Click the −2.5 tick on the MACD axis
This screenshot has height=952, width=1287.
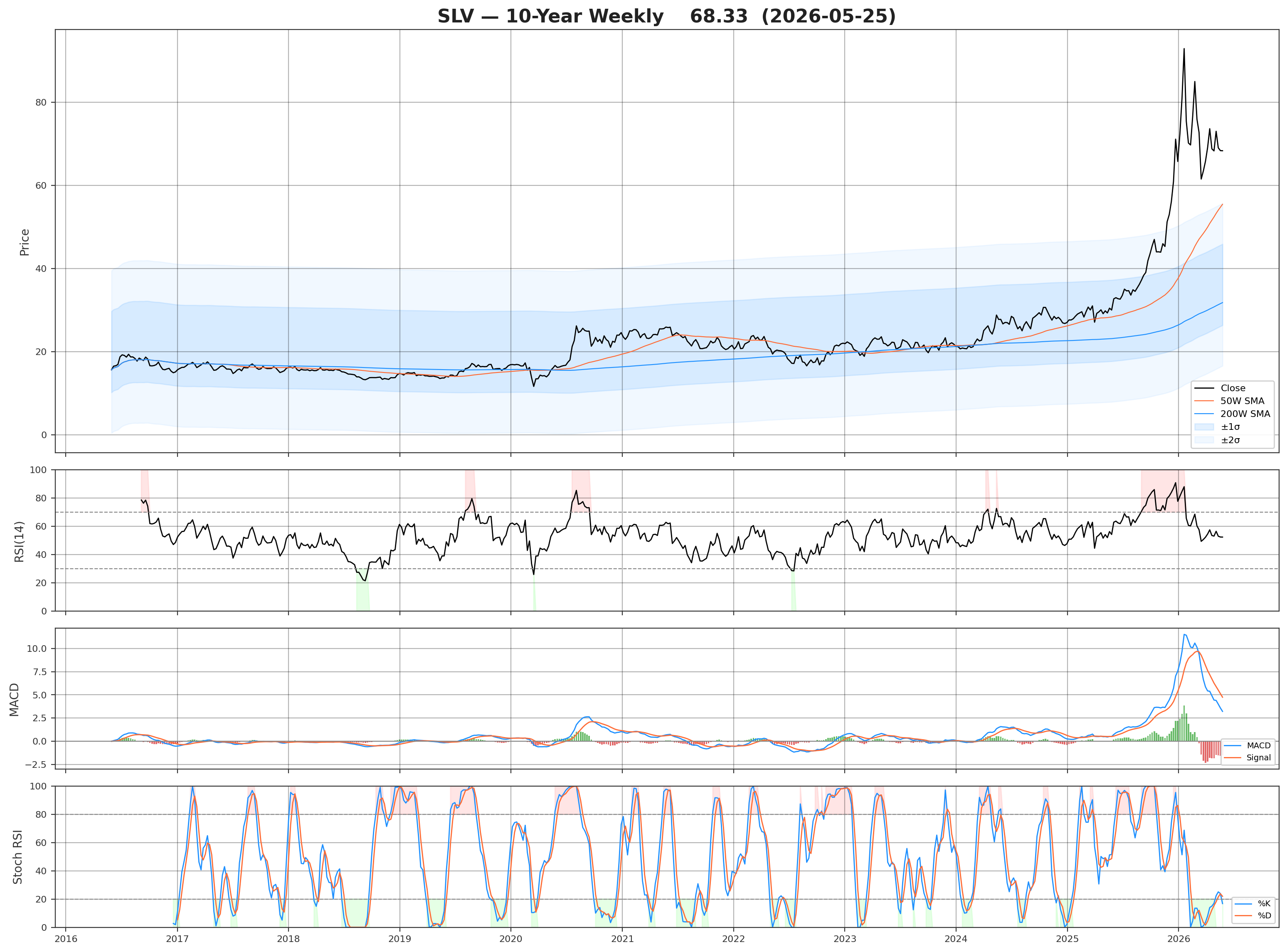(36, 765)
